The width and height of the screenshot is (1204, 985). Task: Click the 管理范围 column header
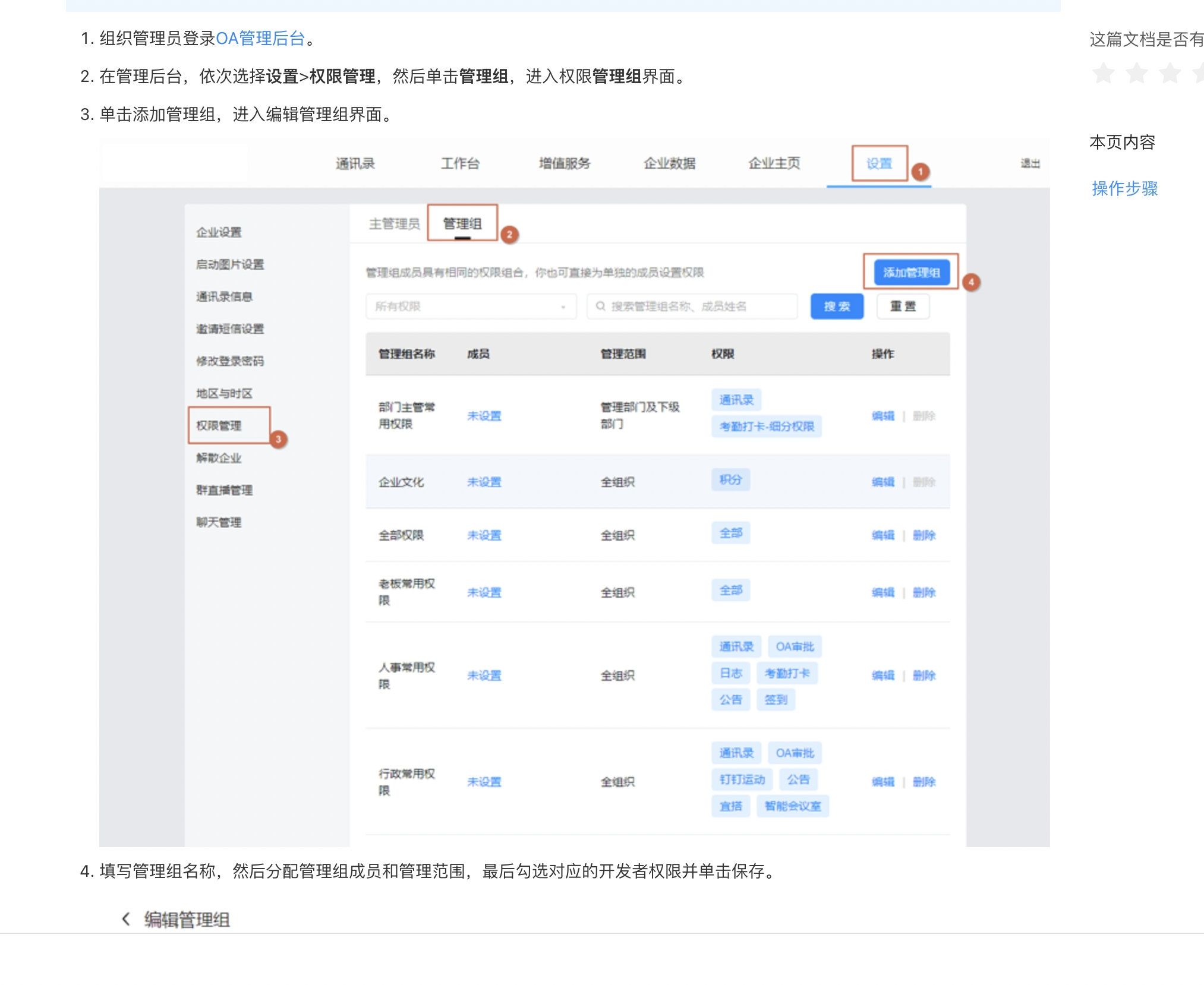point(623,354)
